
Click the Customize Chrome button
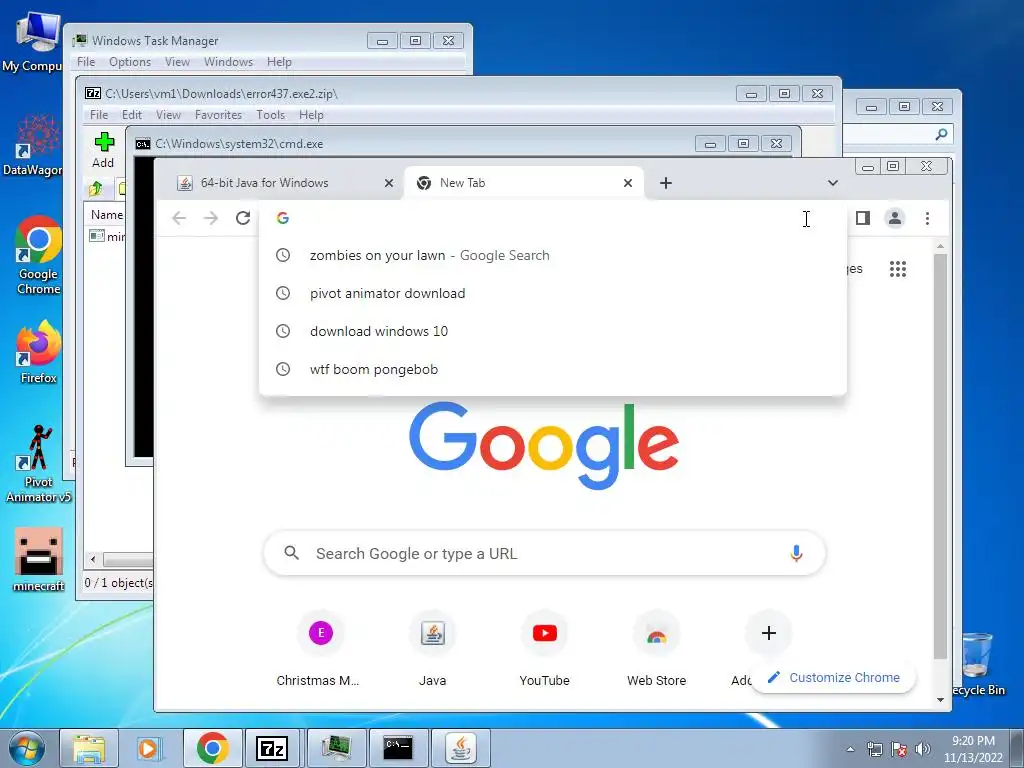pyautogui.click(x=834, y=678)
